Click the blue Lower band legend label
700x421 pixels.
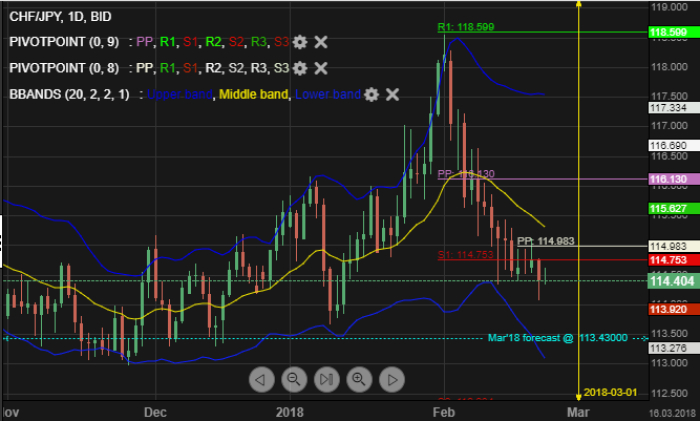click(328, 94)
